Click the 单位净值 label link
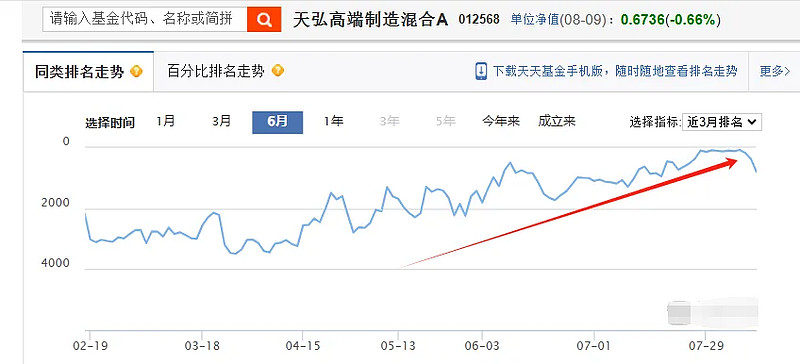The width and height of the screenshot is (800, 364). pos(534,20)
